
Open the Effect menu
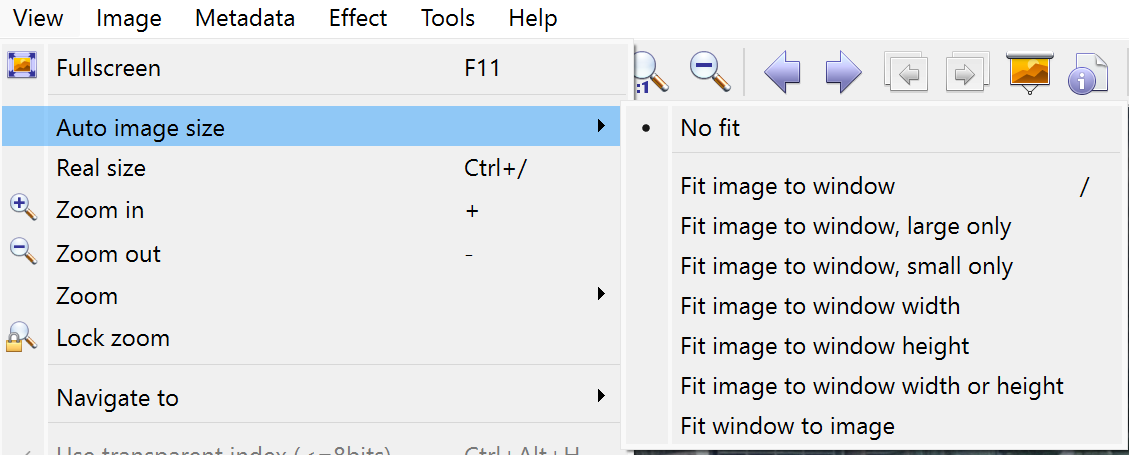coord(358,18)
